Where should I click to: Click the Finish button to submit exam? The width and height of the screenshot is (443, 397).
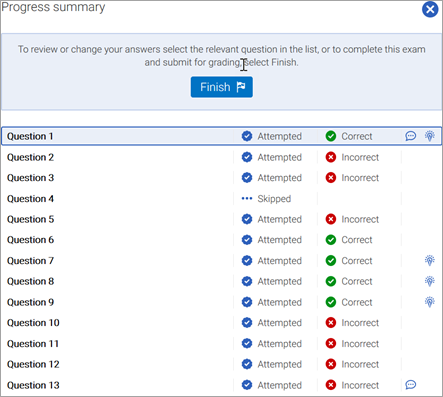click(x=222, y=87)
